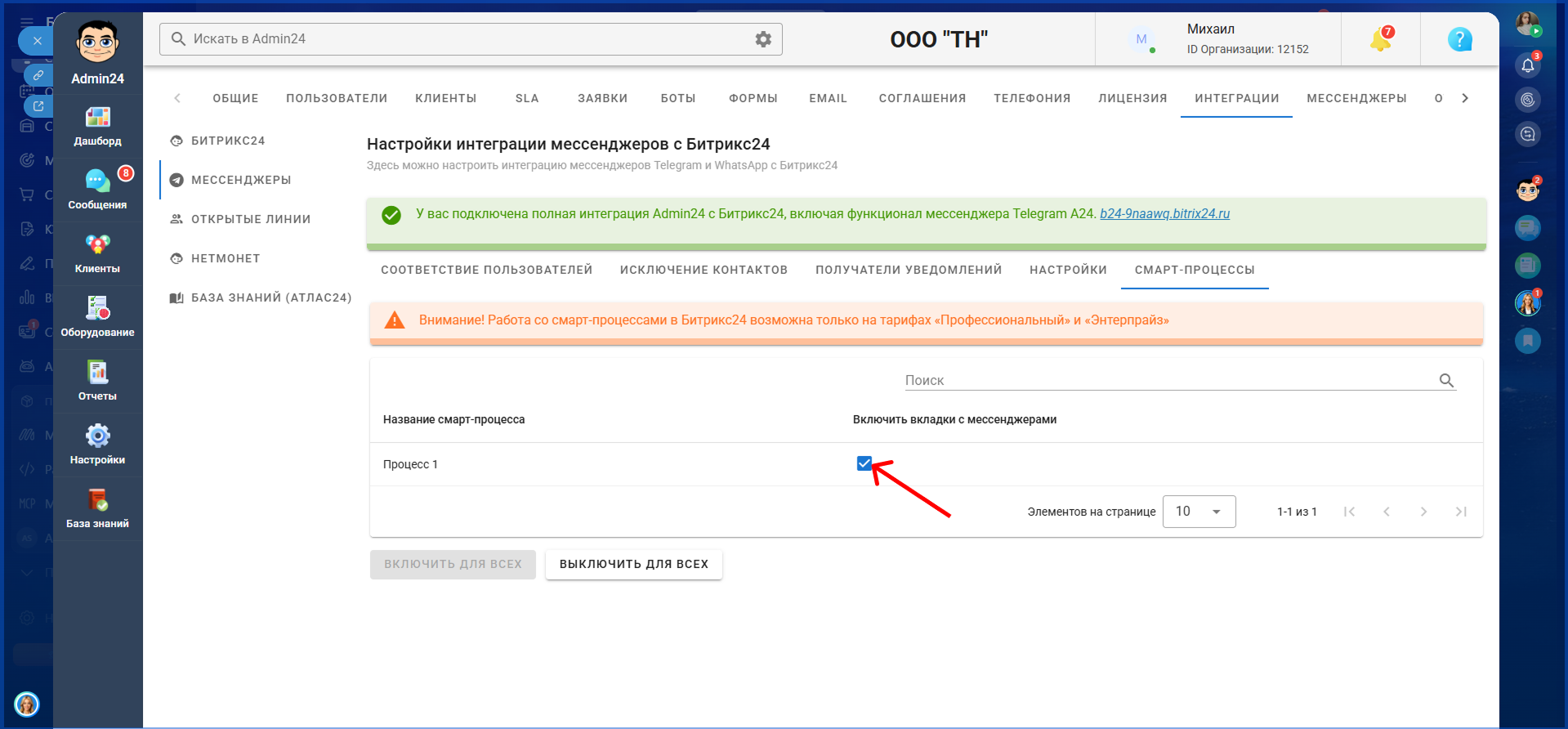Open the Дашборд sidebar icon

point(97,126)
